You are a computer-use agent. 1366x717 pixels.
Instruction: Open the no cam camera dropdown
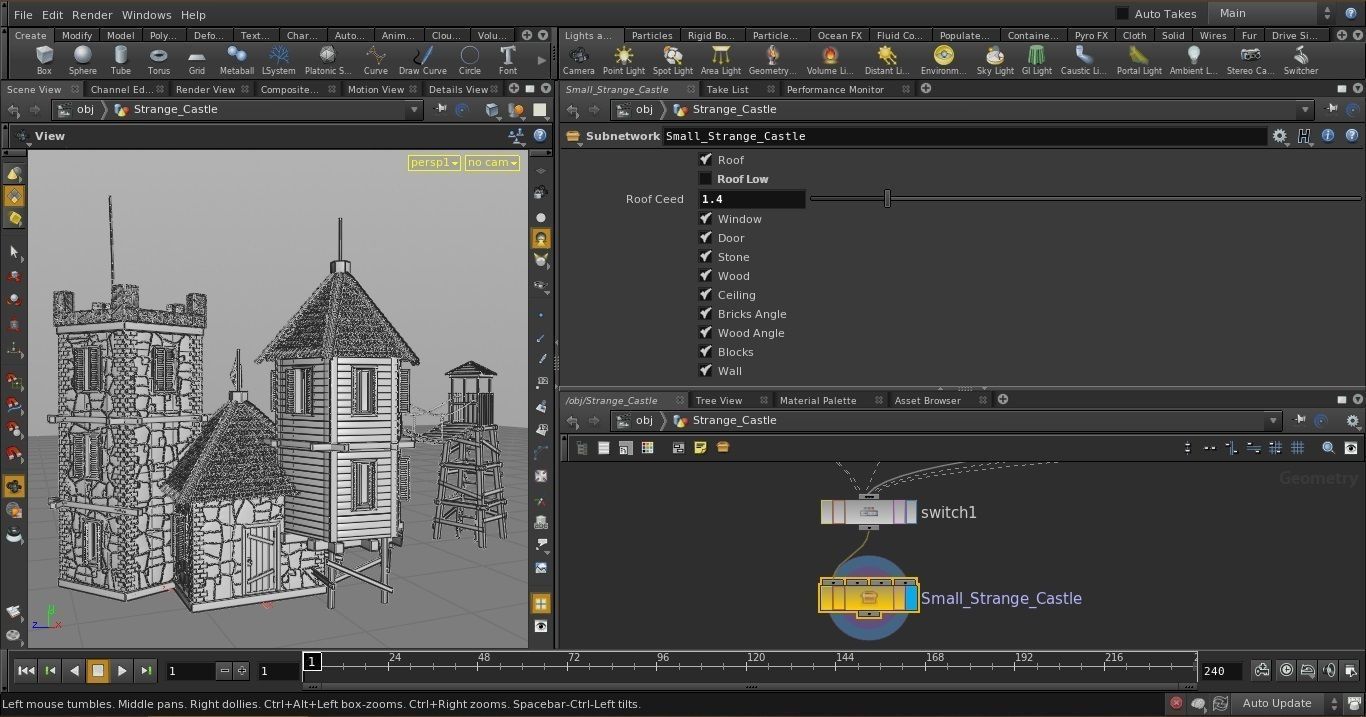point(492,162)
